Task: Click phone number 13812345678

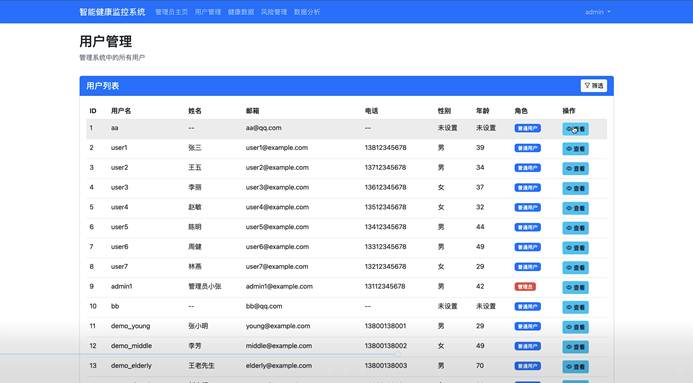Action: click(x=385, y=148)
